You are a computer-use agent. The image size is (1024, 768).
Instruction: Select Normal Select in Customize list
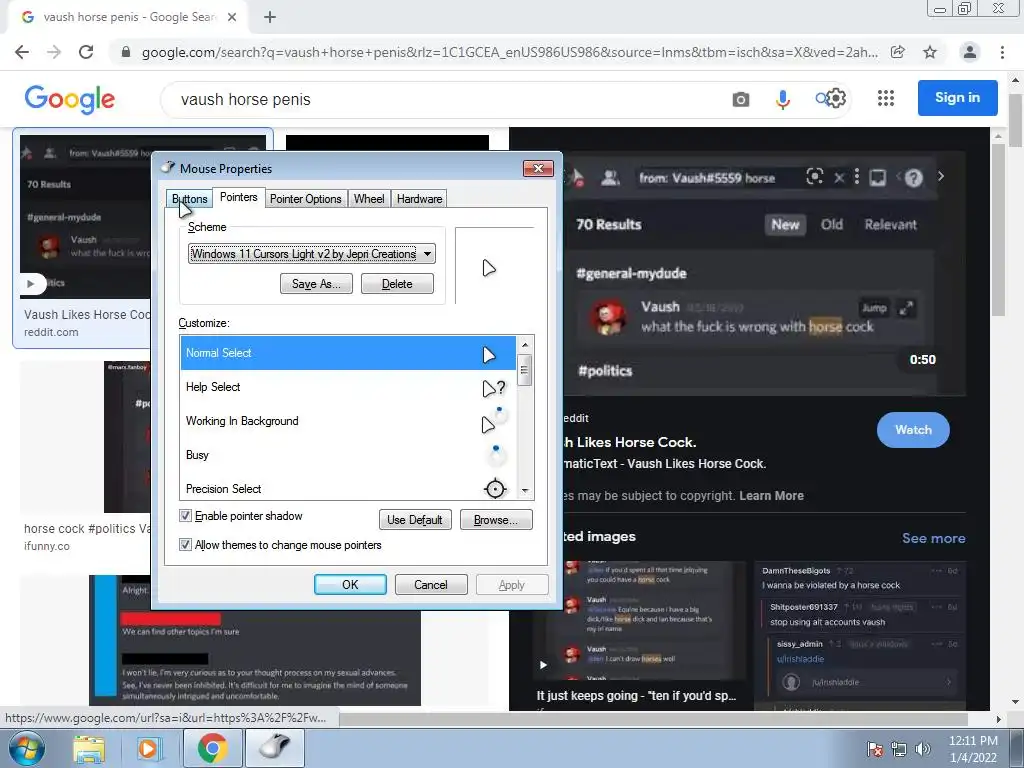[x=348, y=353]
